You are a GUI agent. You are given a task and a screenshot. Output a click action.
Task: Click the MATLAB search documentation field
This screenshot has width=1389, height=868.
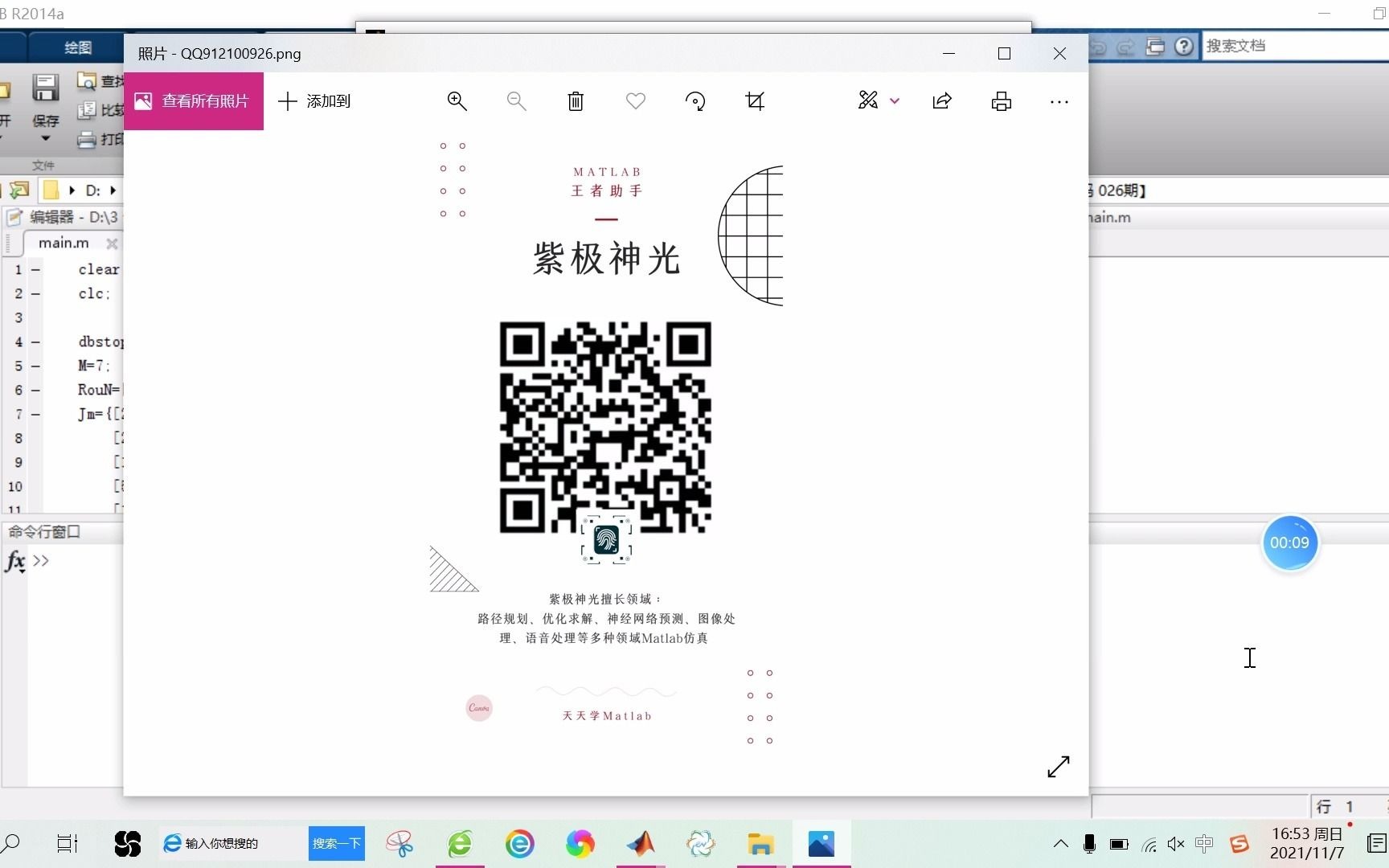tap(1296, 46)
